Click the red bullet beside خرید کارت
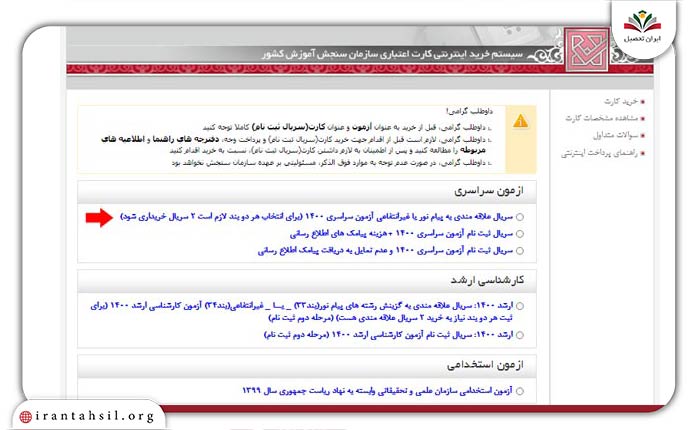Viewport: 700px width, 430px height. click(642, 102)
